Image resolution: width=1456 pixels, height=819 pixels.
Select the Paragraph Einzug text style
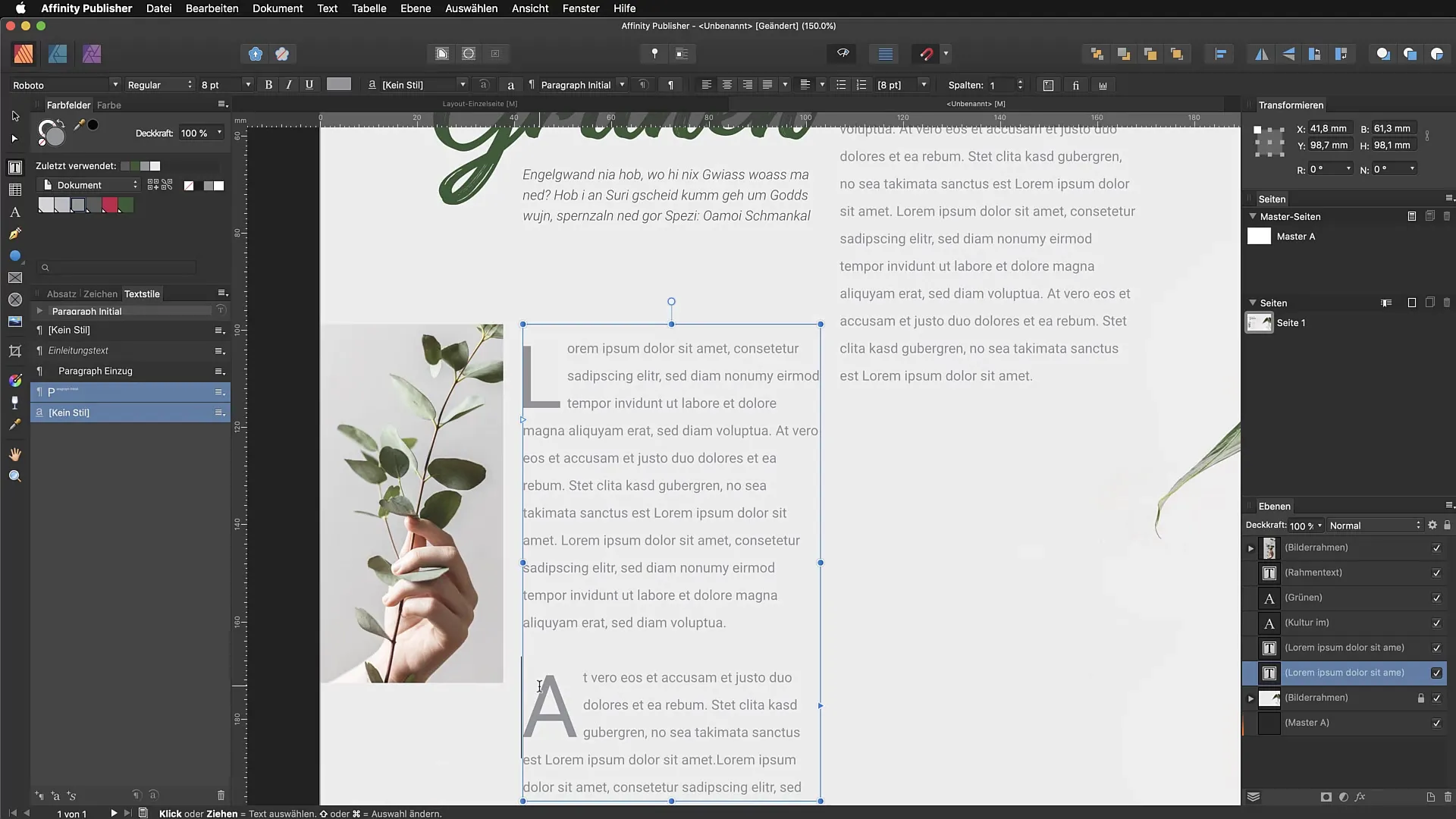coord(130,371)
